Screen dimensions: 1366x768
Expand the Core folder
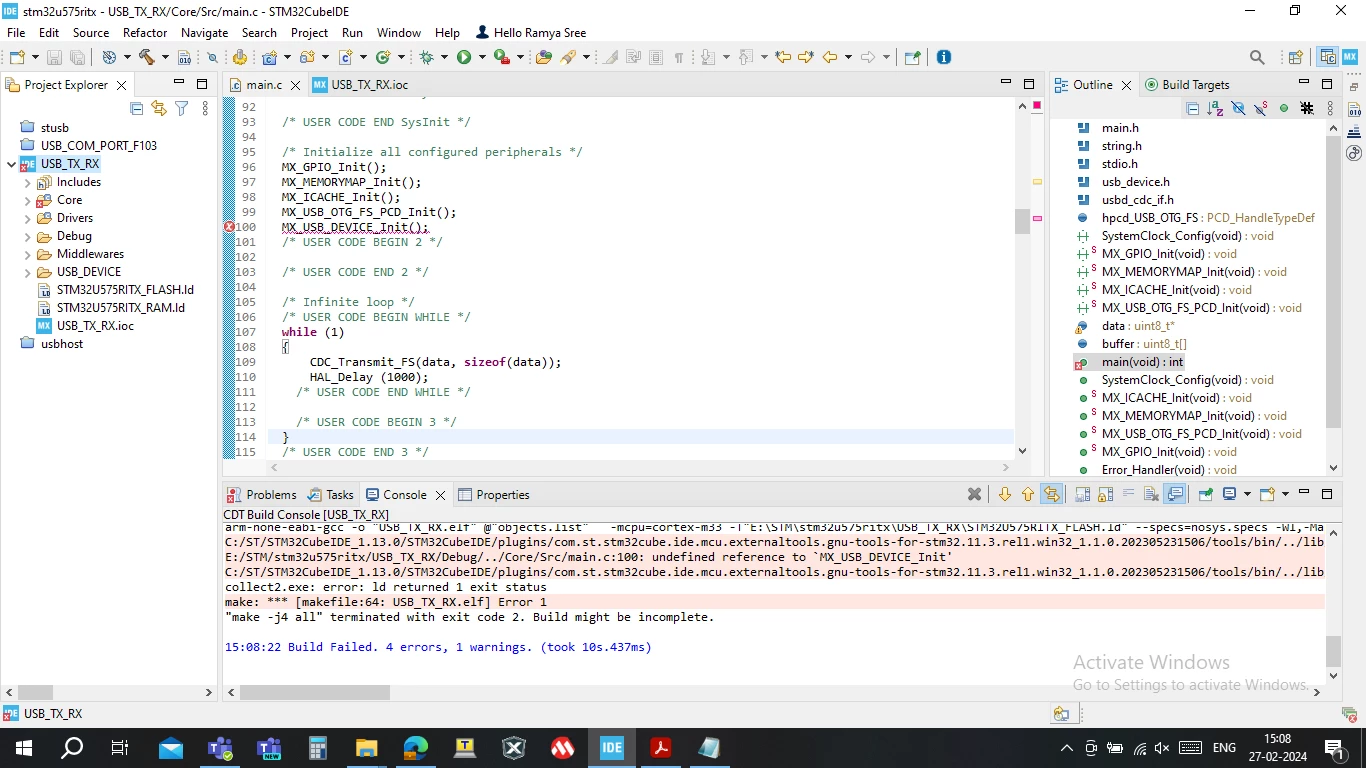click(x=28, y=200)
